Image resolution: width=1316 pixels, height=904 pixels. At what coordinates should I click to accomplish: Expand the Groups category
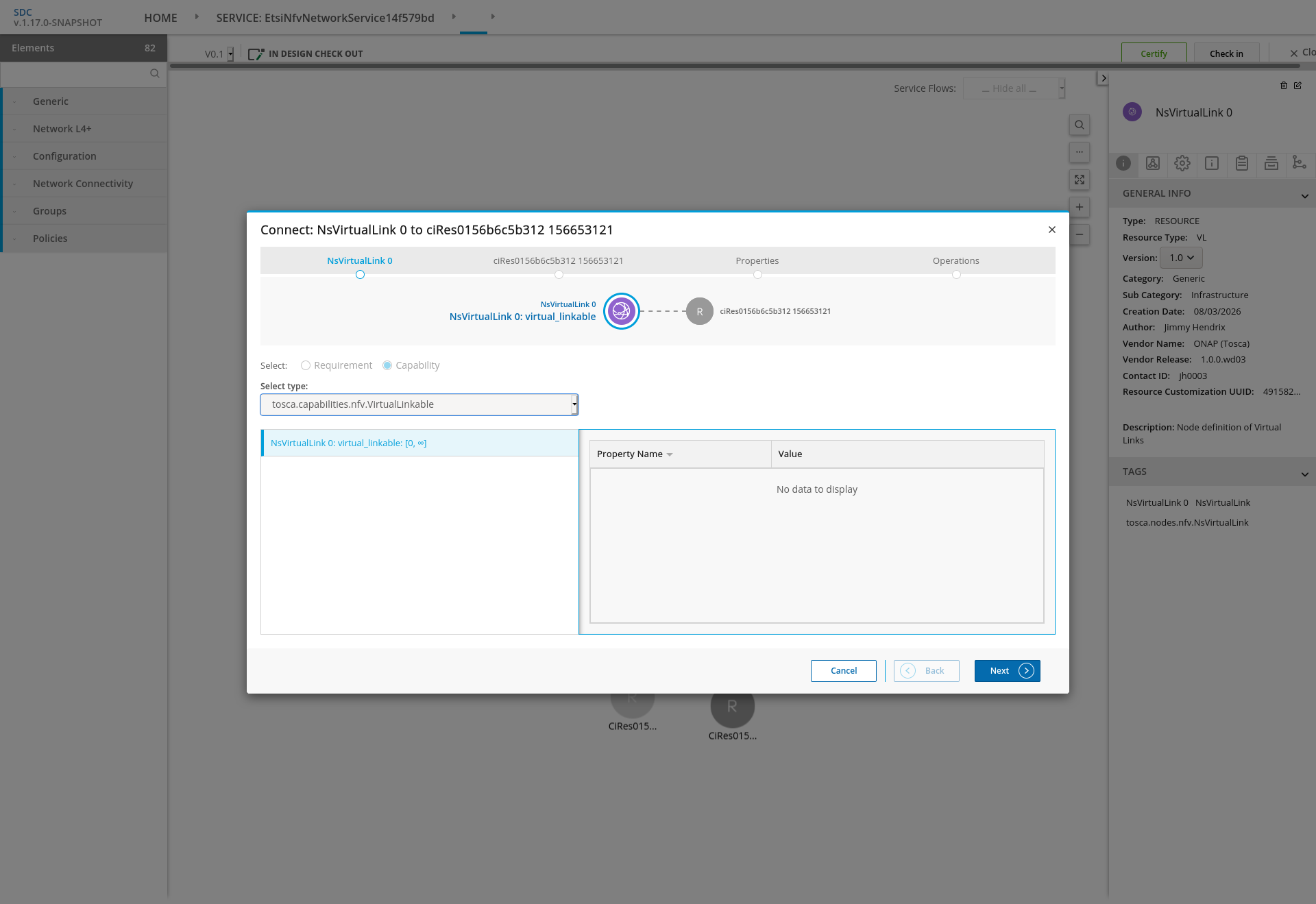pos(85,211)
